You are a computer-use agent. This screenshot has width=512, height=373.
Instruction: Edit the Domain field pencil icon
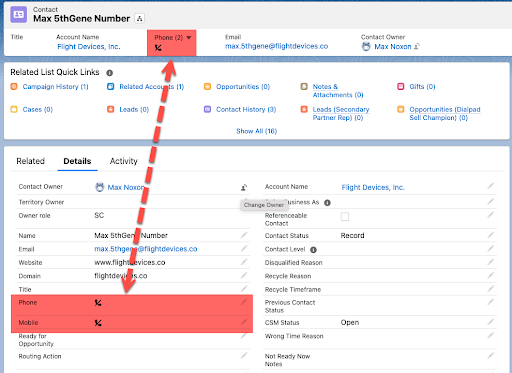[244, 275]
